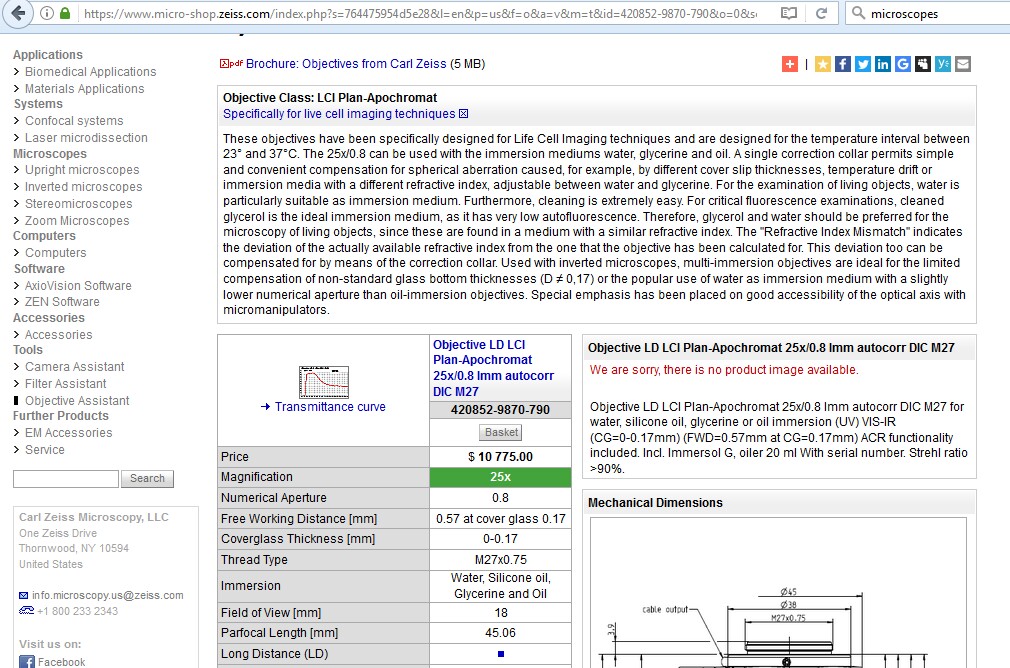The width and height of the screenshot is (1010, 668).
Task: Click the parfocal length value '45.06'
Action: (500, 633)
